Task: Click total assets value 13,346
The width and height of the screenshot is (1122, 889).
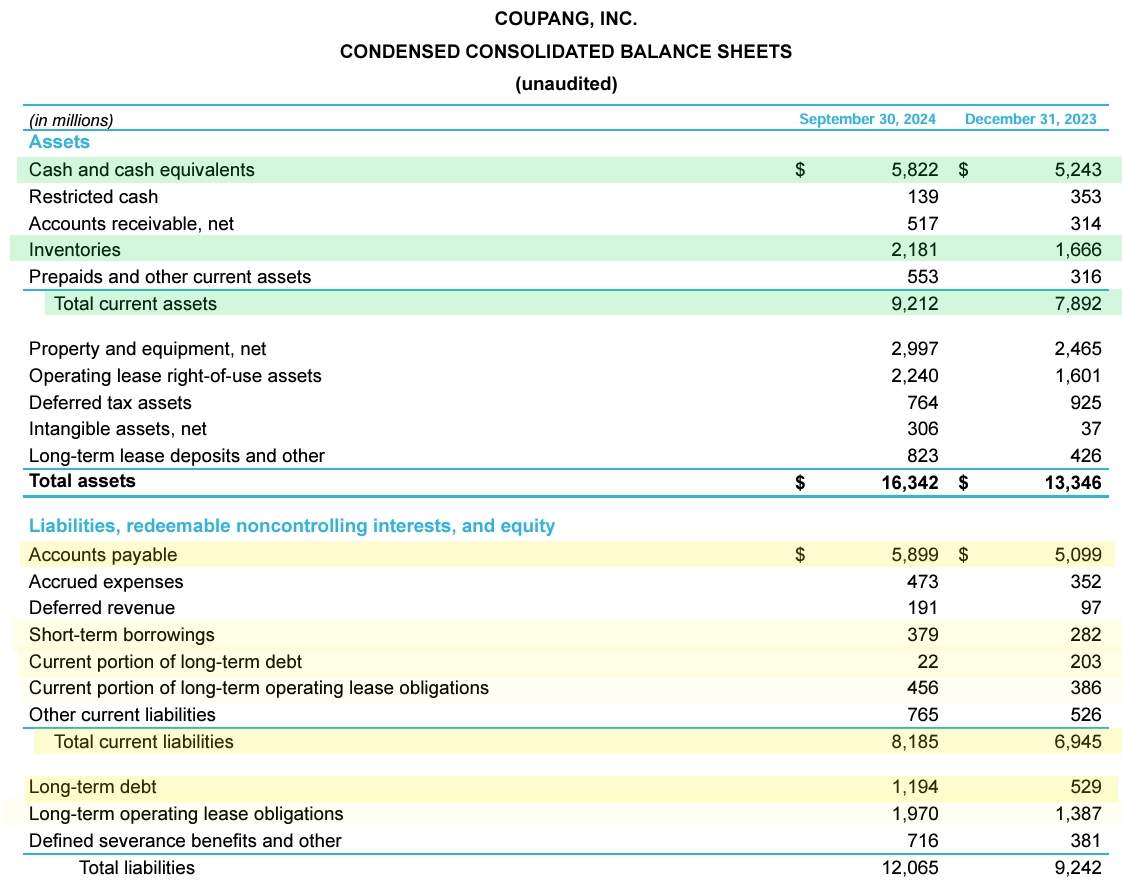Action: point(1073,482)
